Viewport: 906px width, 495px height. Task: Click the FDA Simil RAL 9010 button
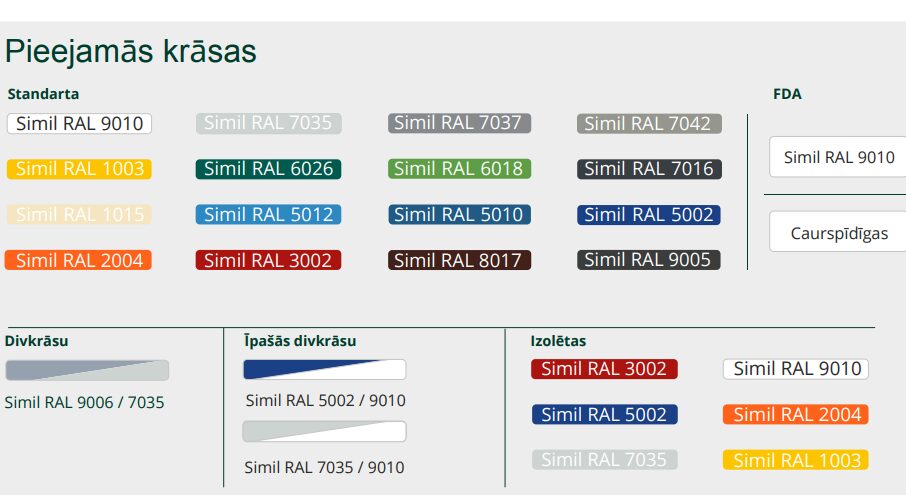838,157
